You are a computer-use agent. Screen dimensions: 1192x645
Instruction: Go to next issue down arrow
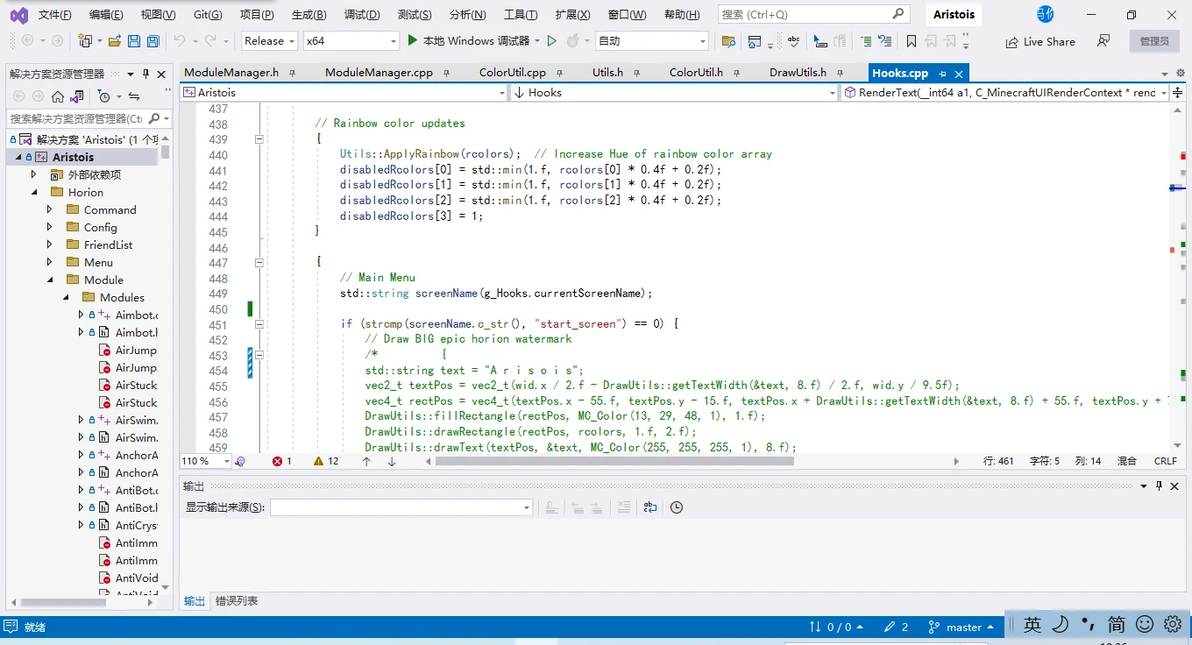click(x=392, y=461)
